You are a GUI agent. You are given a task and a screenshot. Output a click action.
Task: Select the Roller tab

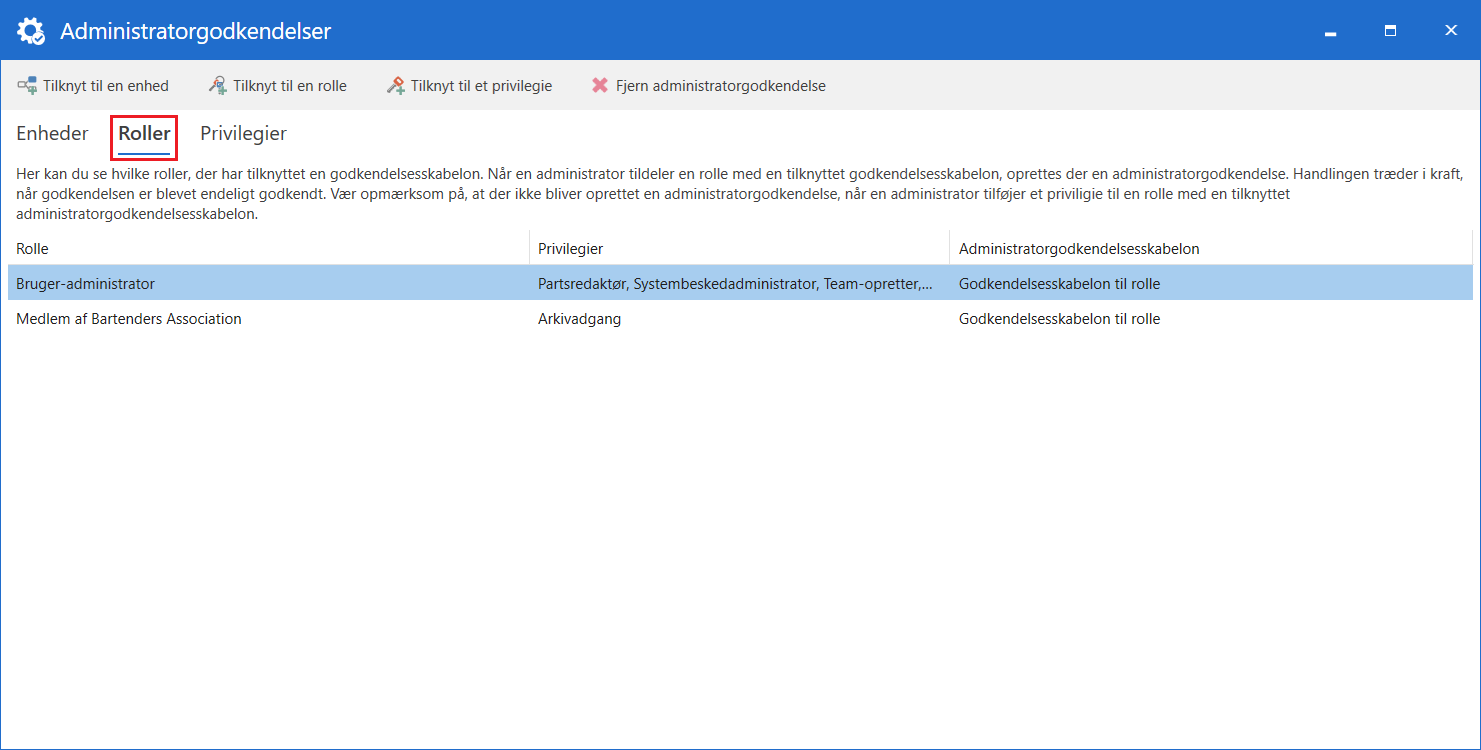point(144,134)
